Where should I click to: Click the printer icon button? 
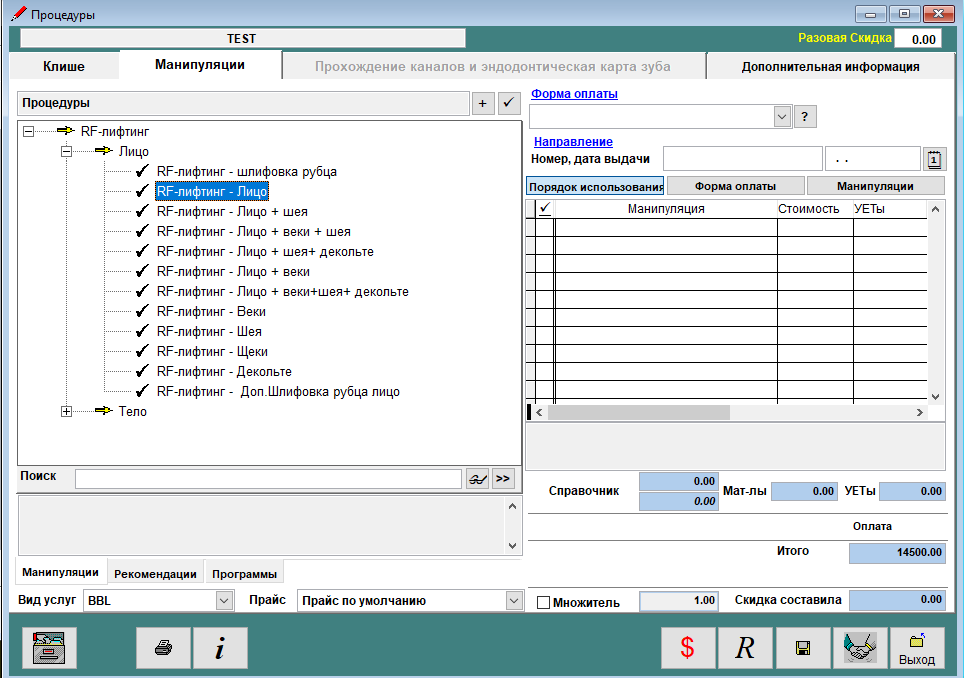[x=163, y=648]
